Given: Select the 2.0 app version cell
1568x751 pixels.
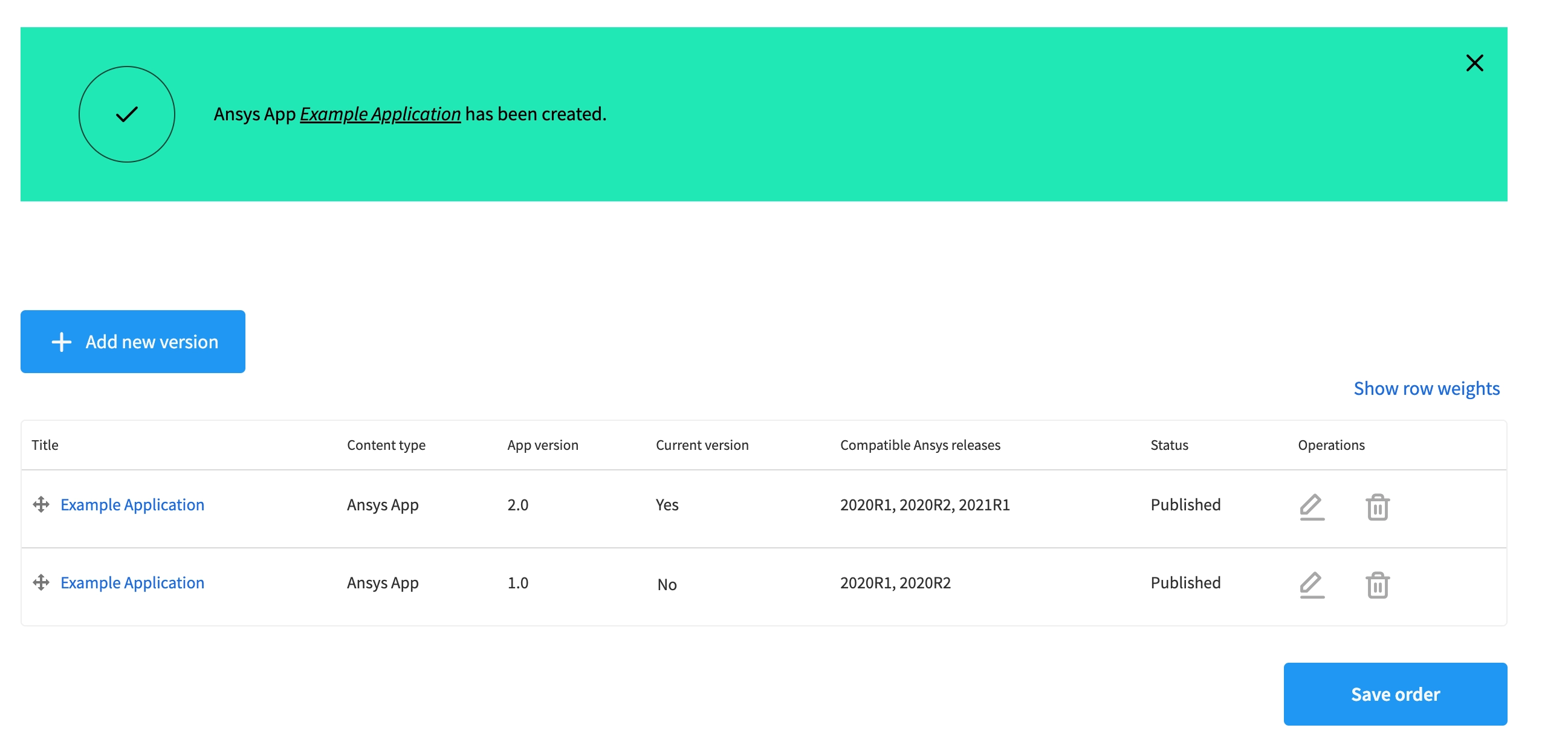Looking at the screenshot, I should coord(517,504).
